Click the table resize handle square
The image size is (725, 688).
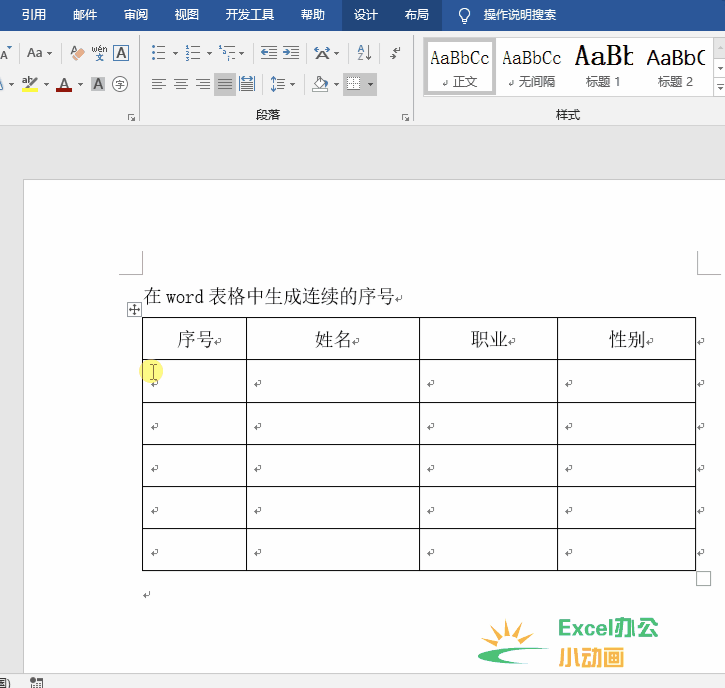[x=703, y=578]
